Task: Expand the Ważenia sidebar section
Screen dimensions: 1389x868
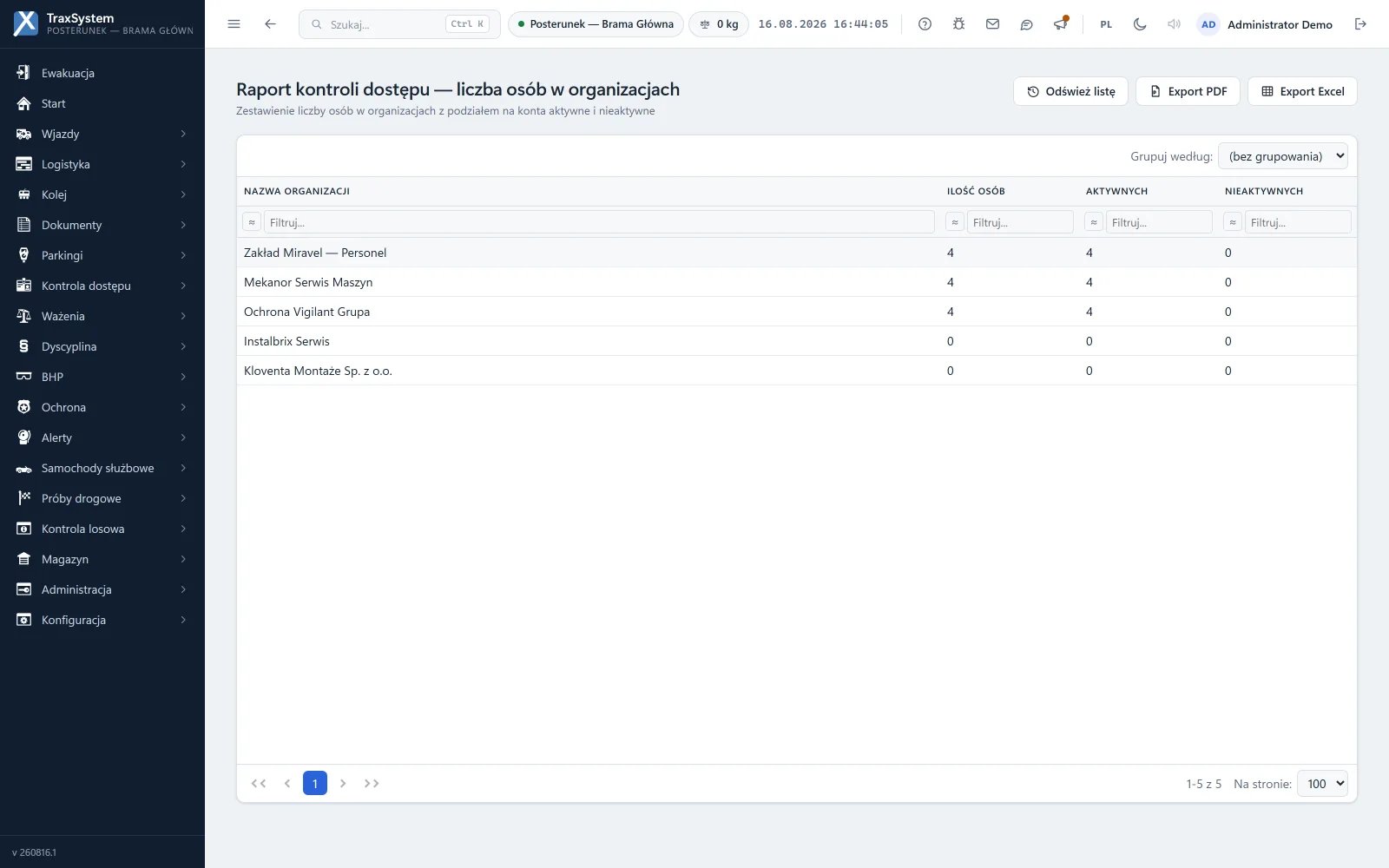Action: (102, 316)
